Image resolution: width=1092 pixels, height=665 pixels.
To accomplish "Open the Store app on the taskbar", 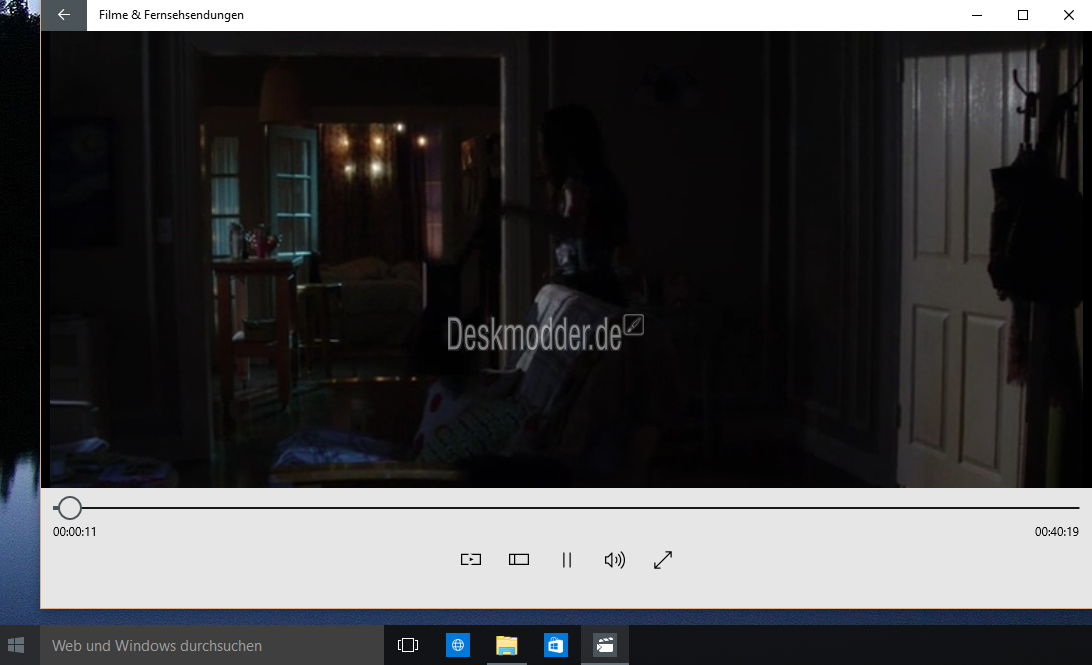I will tap(555, 646).
